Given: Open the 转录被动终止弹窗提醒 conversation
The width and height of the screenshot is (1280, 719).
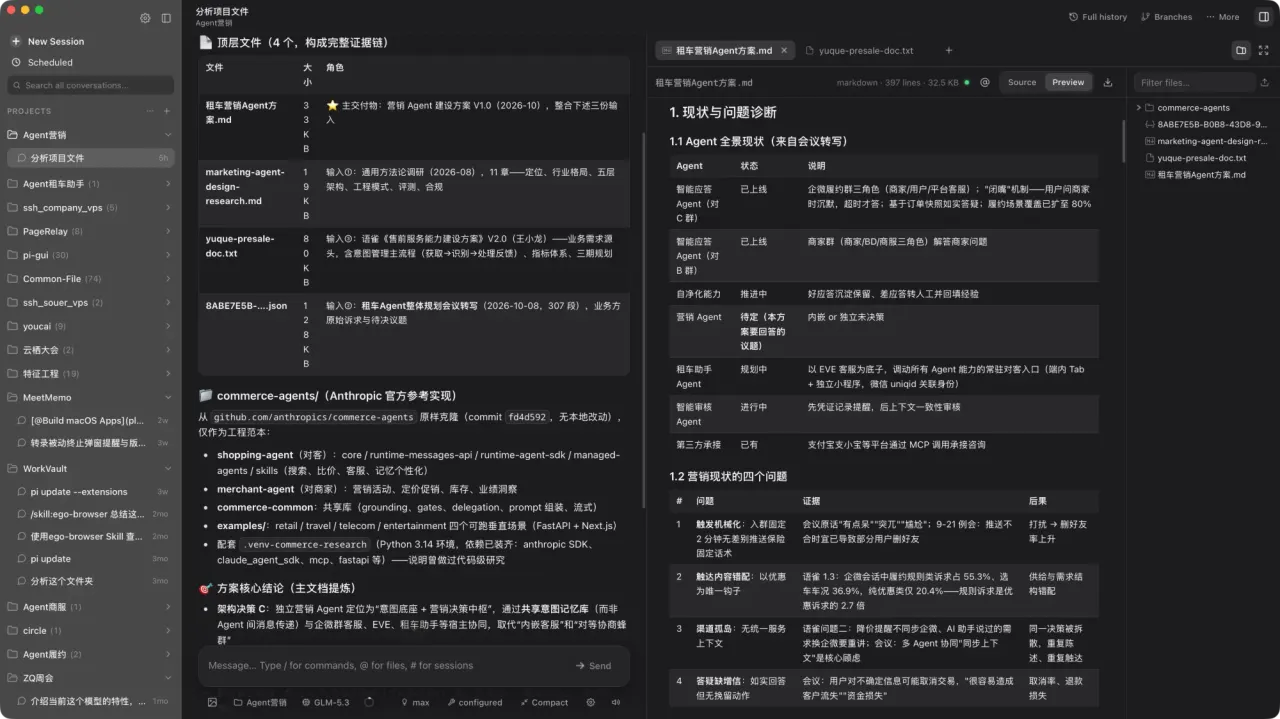Looking at the screenshot, I should [91, 443].
